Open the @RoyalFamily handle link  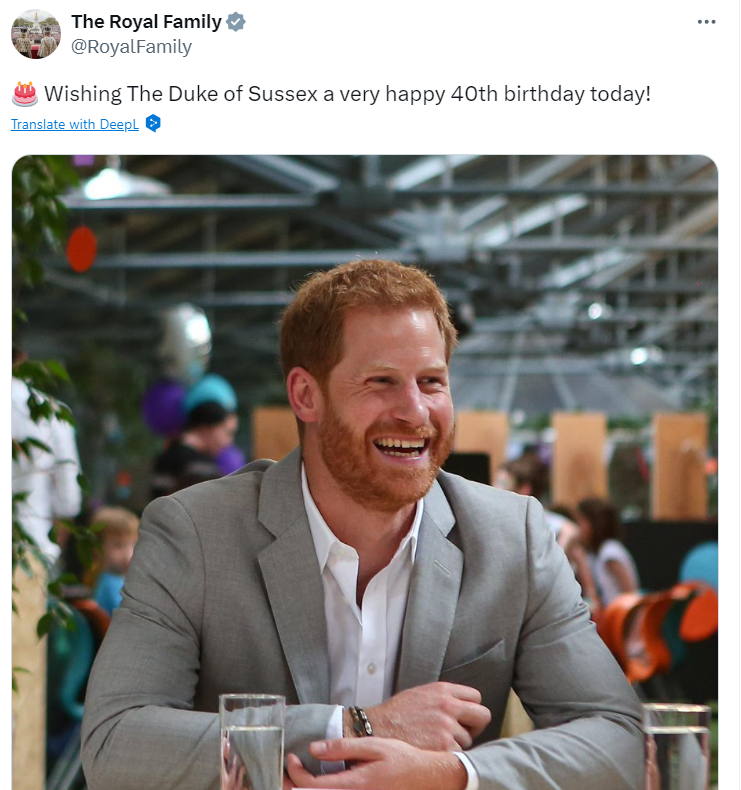pos(131,47)
